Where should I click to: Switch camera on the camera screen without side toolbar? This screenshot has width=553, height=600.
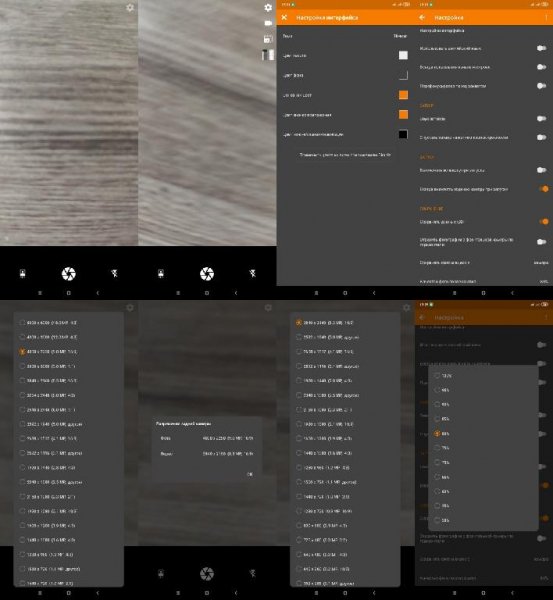(23, 274)
